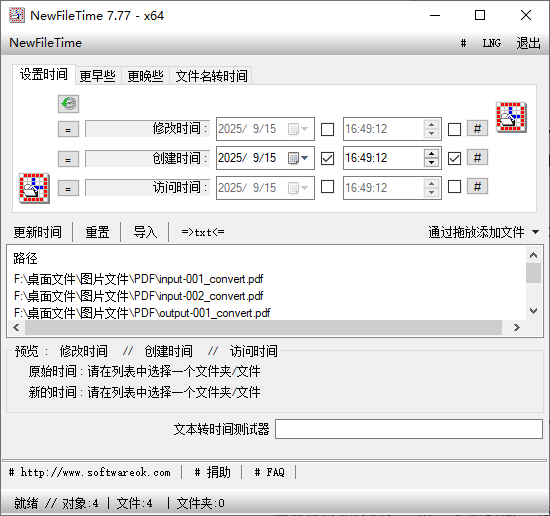
Task: Click the NewFileTime app icon in title bar
Action: (16, 15)
